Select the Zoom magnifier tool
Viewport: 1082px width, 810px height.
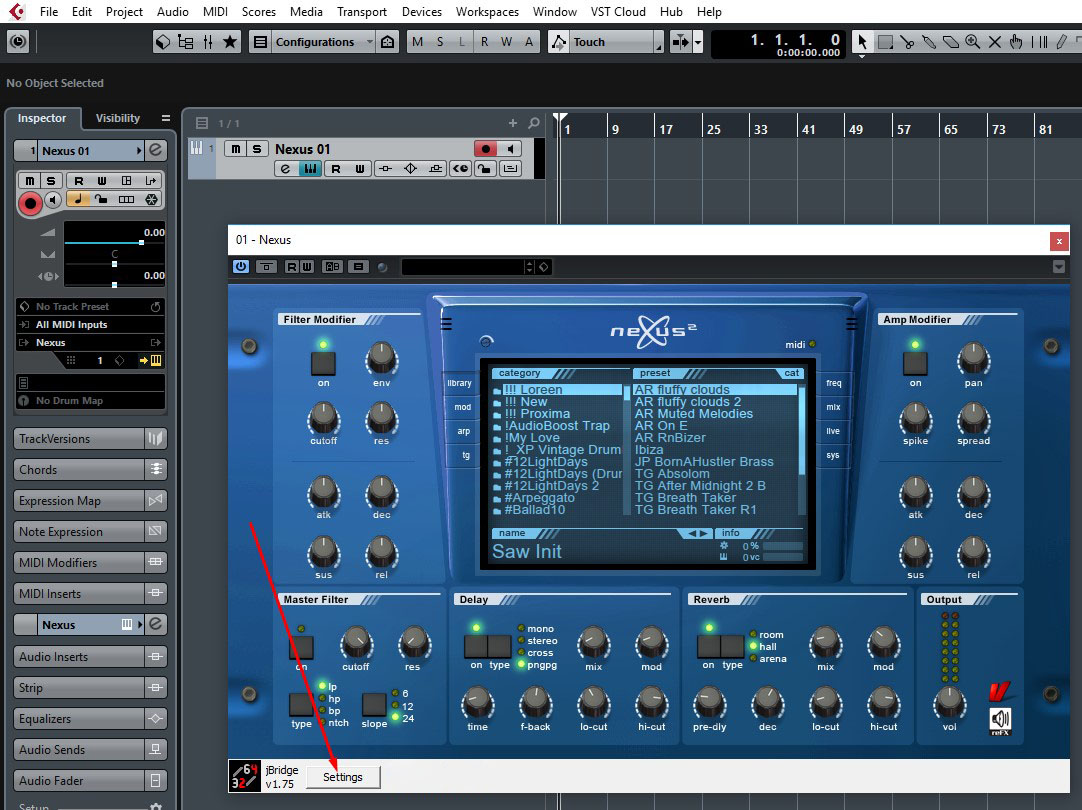click(x=973, y=42)
